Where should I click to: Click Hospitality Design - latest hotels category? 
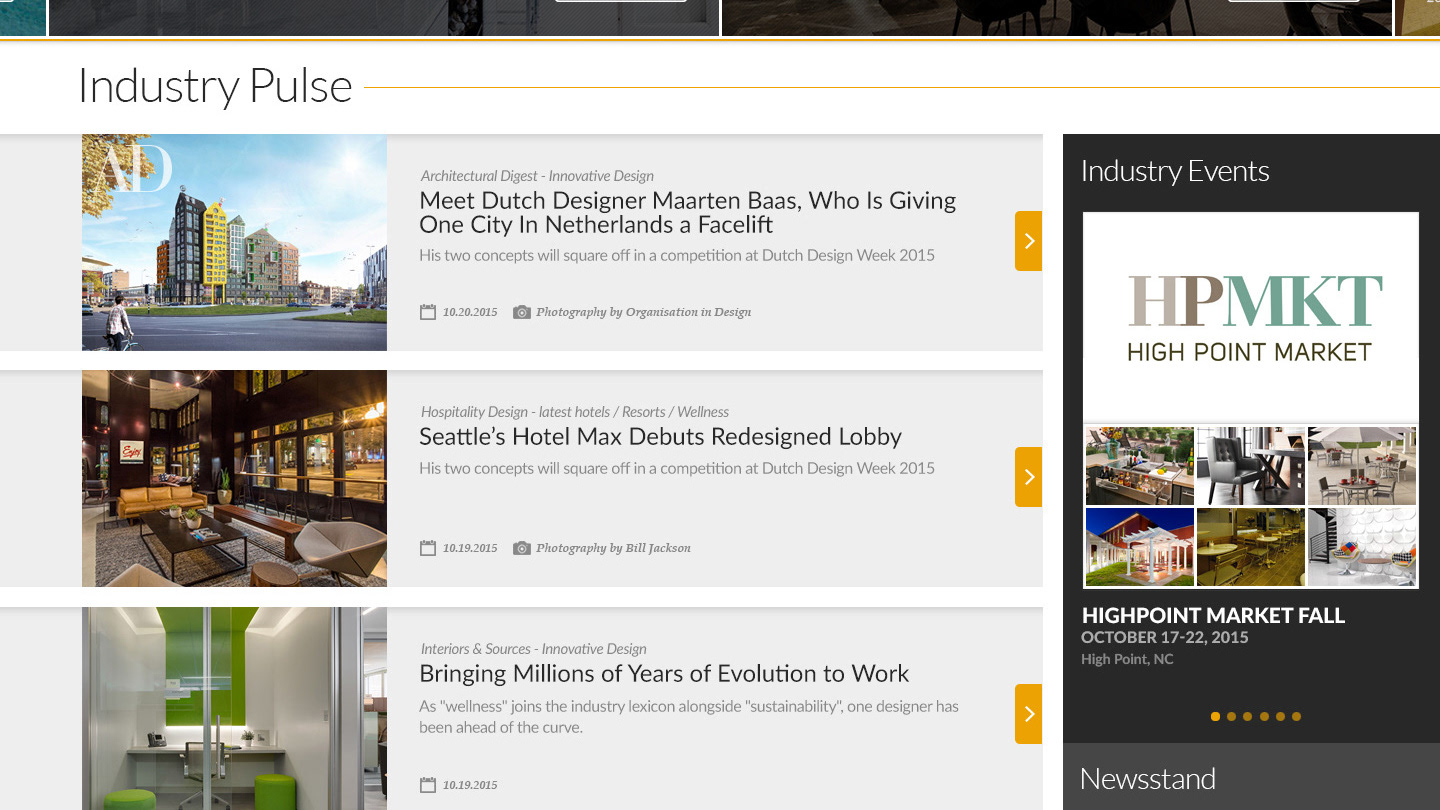point(575,412)
